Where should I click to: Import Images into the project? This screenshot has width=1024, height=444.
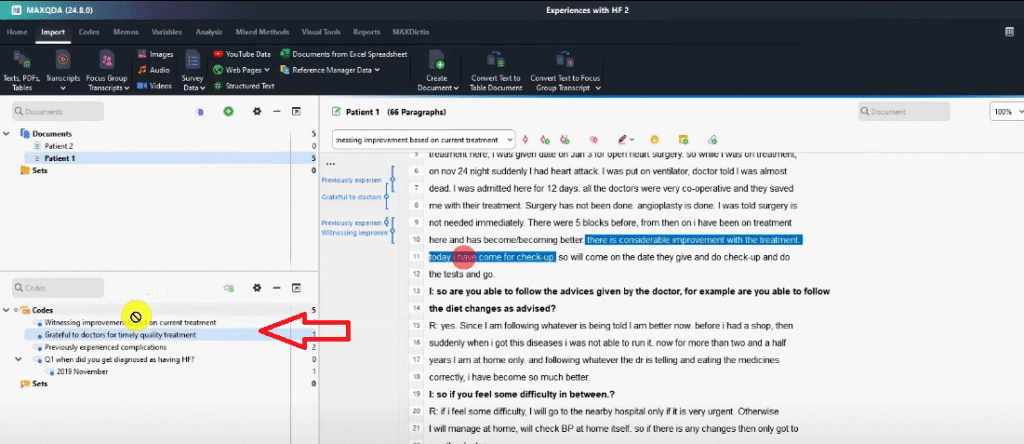[x=155, y=54]
